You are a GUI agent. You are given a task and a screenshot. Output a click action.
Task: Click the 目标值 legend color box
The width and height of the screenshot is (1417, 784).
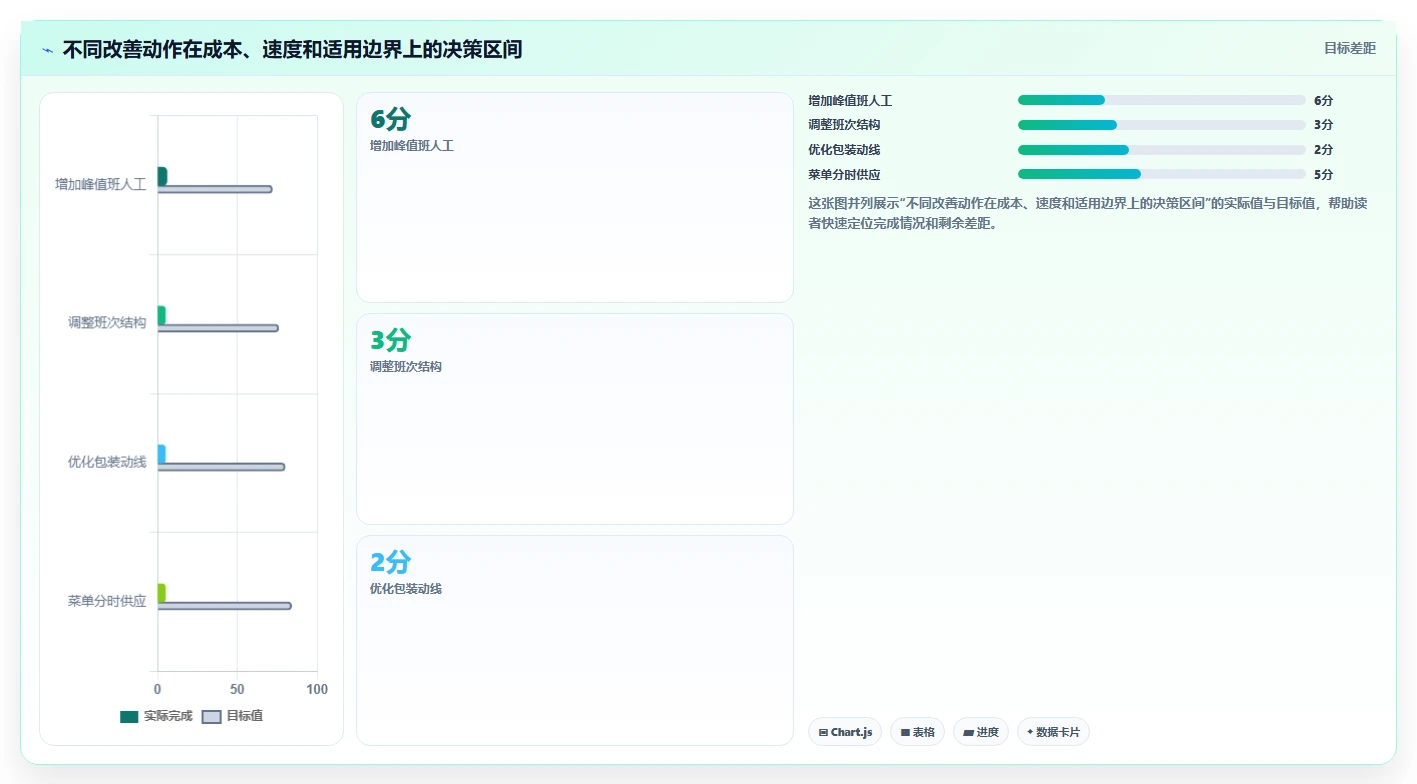(211, 716)
